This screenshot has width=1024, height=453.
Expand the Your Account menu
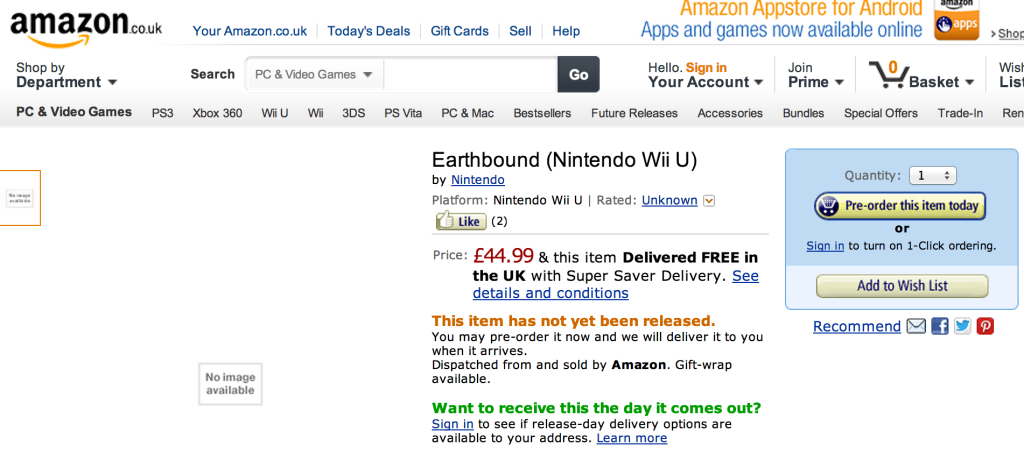705,74
